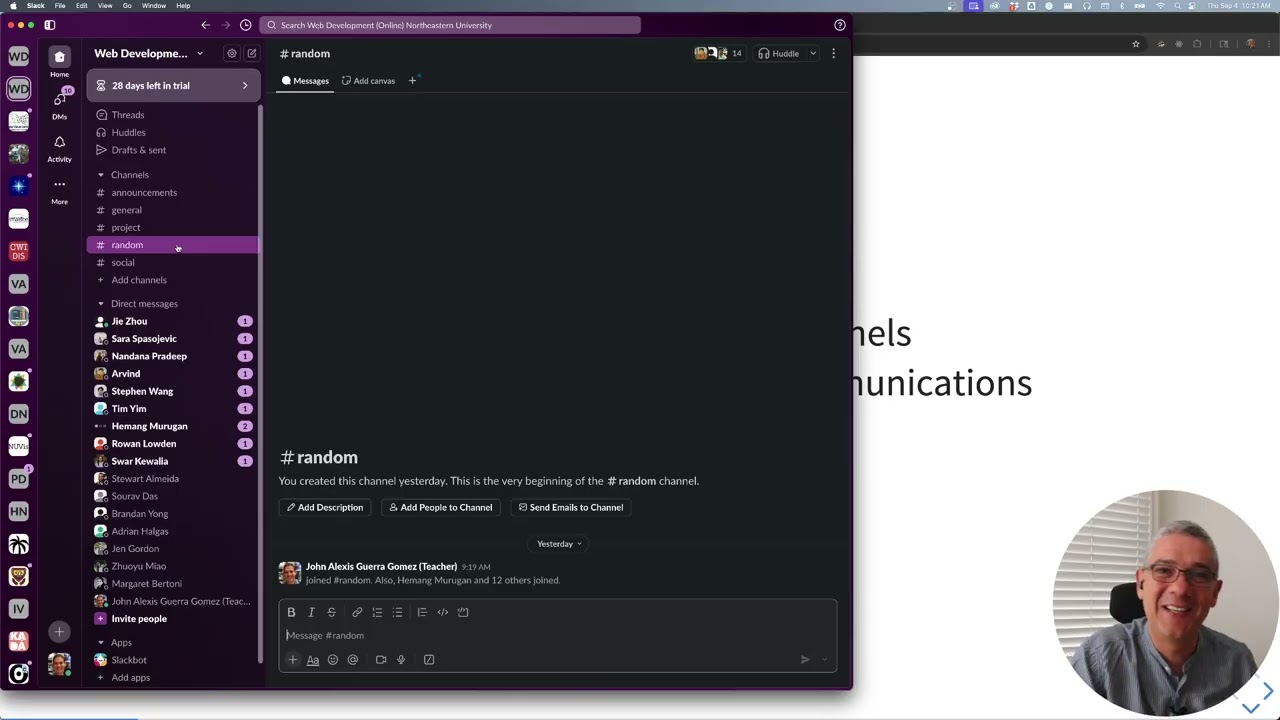This screenshot has width=1280, height=720.
Task: Insert code block in composer
Action: [463, 612]
